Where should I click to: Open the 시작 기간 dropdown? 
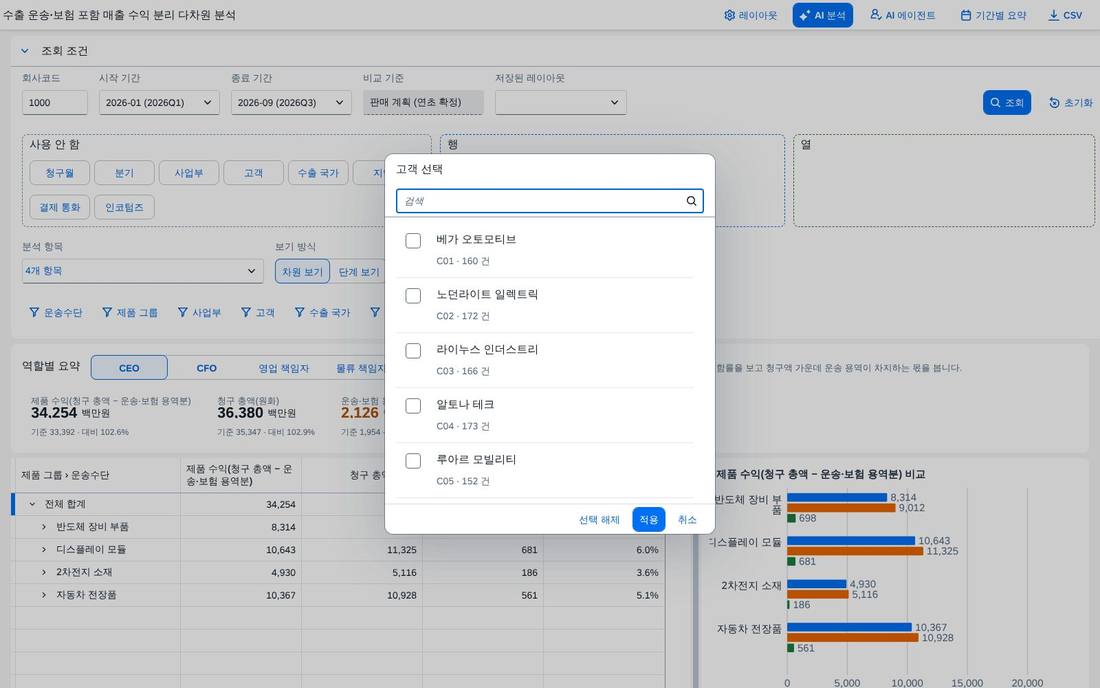click(159, 102)
